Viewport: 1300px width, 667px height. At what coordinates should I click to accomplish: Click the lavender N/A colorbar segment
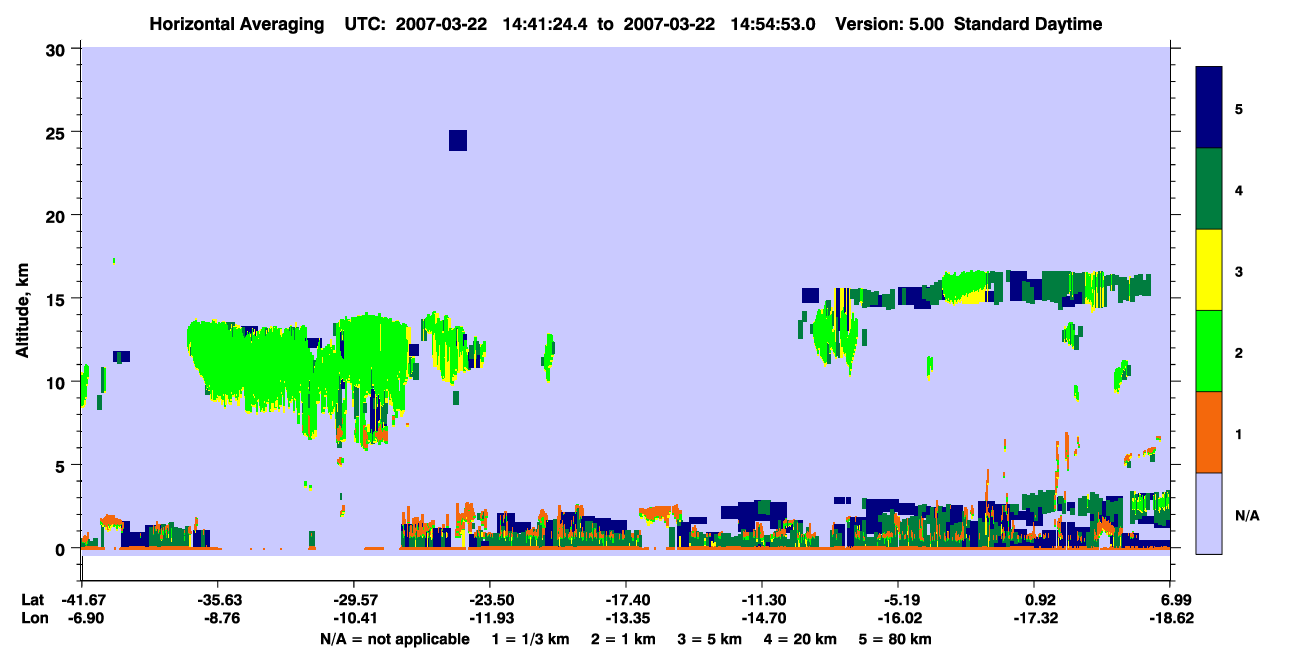click(1209, 513)
